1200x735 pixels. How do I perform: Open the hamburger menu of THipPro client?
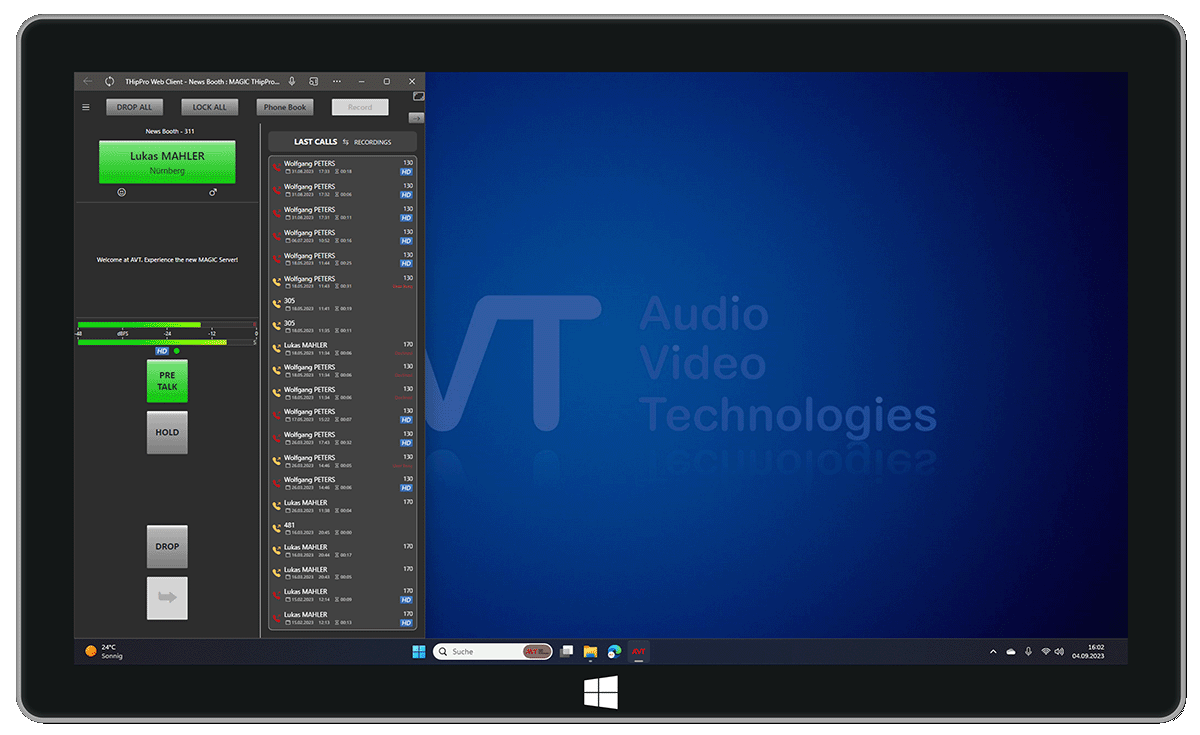click(85, 106)
